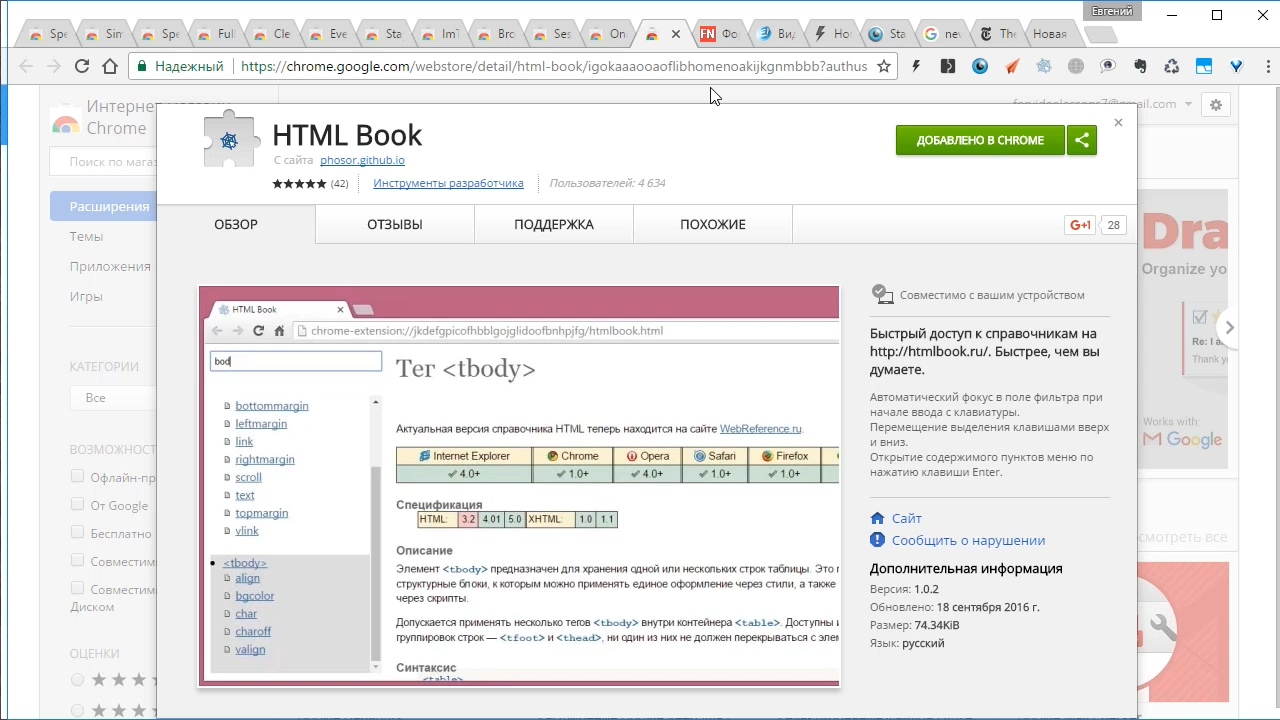Go back to the previous page
1280x720 pixels.
(x=26, y=66)
